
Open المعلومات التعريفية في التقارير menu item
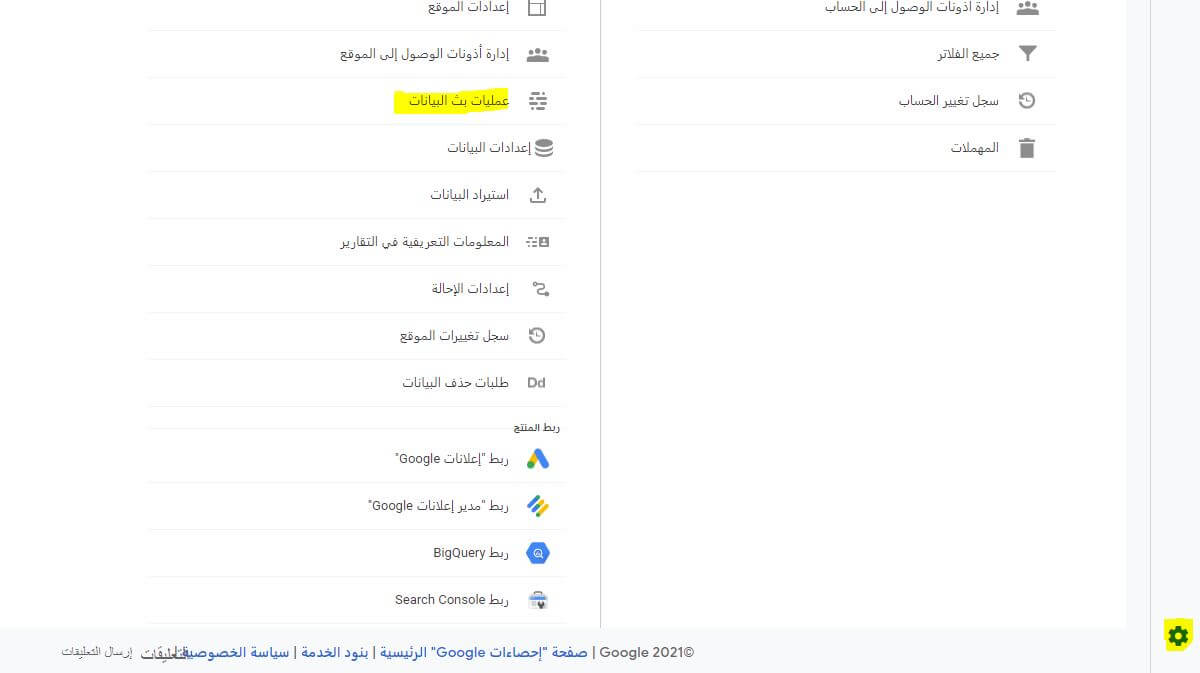424,242
